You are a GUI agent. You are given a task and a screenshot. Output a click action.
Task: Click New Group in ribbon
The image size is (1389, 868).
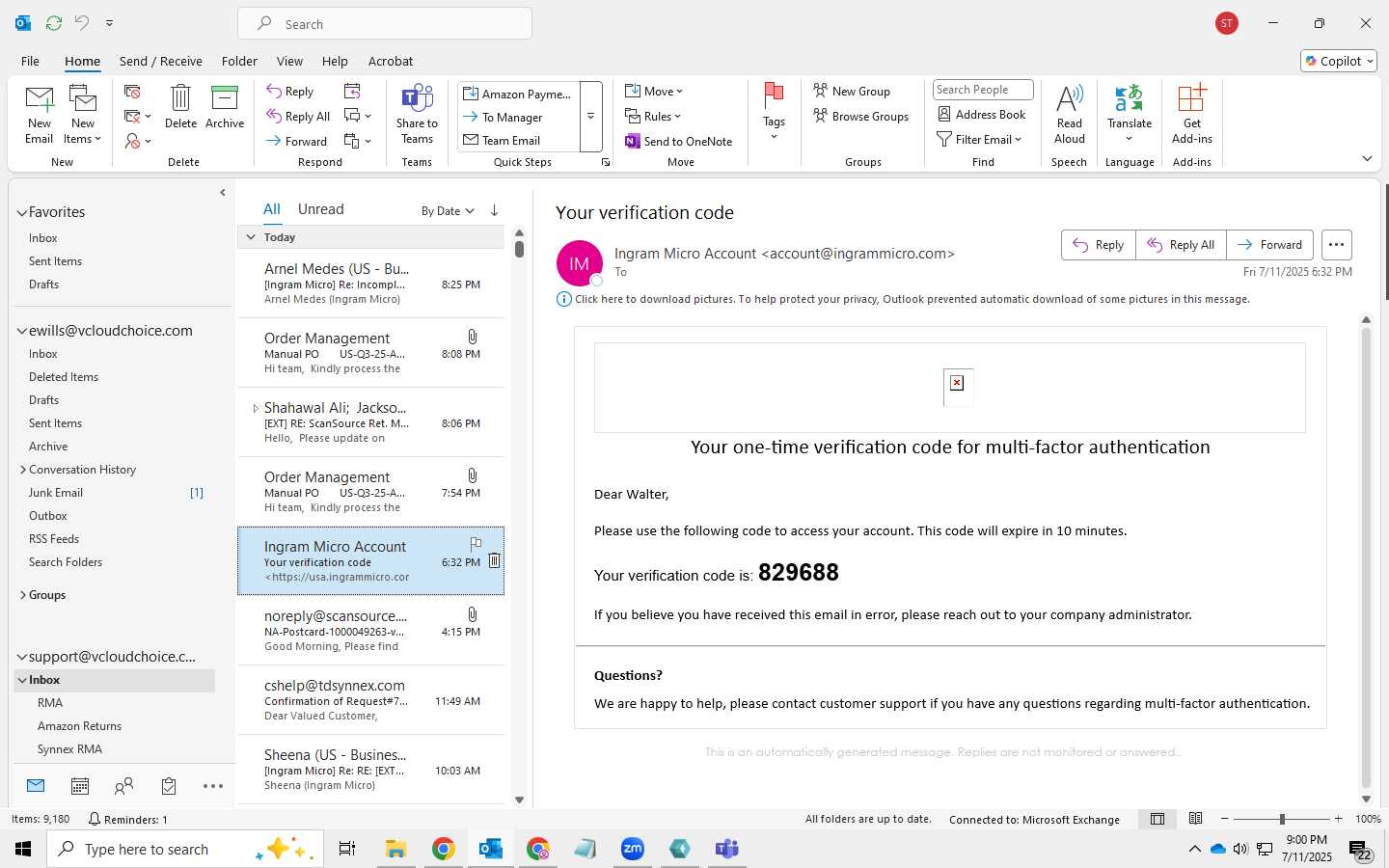tap(852, 91)
